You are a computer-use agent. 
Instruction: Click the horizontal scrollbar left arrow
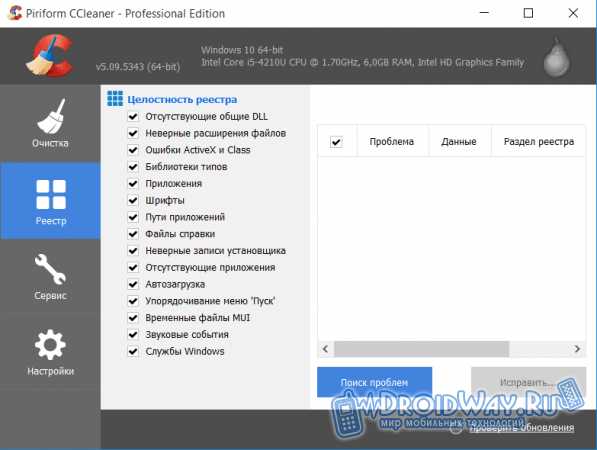326,349
